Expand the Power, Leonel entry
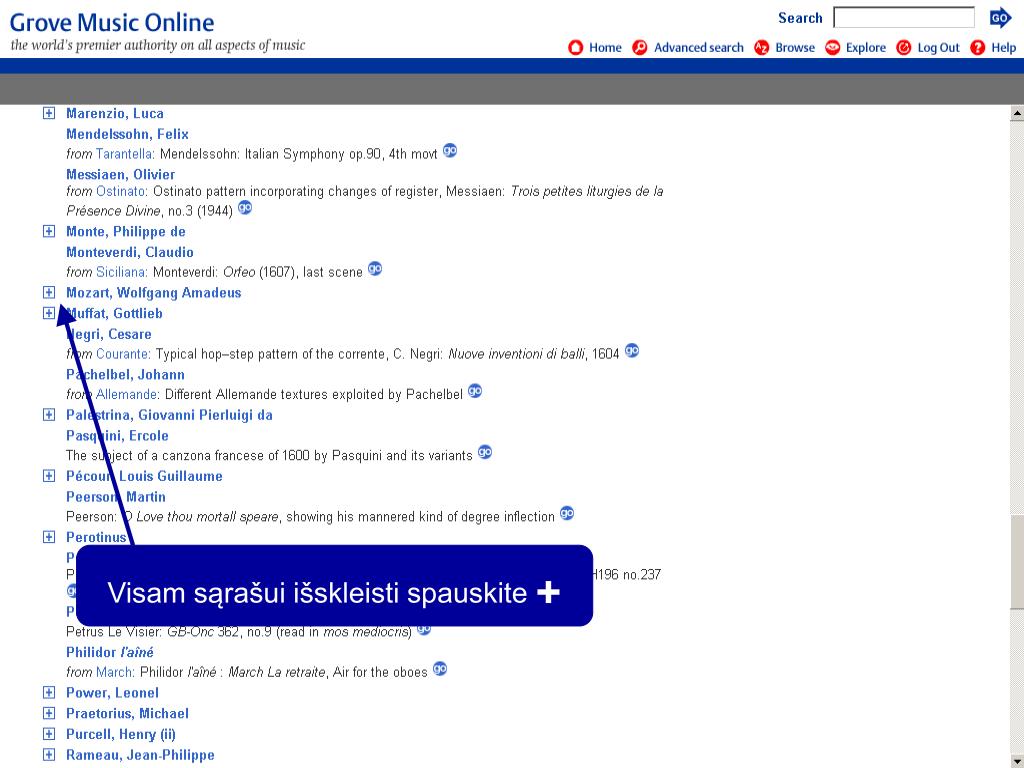The width and height of the screenshot is (1024, 768). [x=49, y=692]
